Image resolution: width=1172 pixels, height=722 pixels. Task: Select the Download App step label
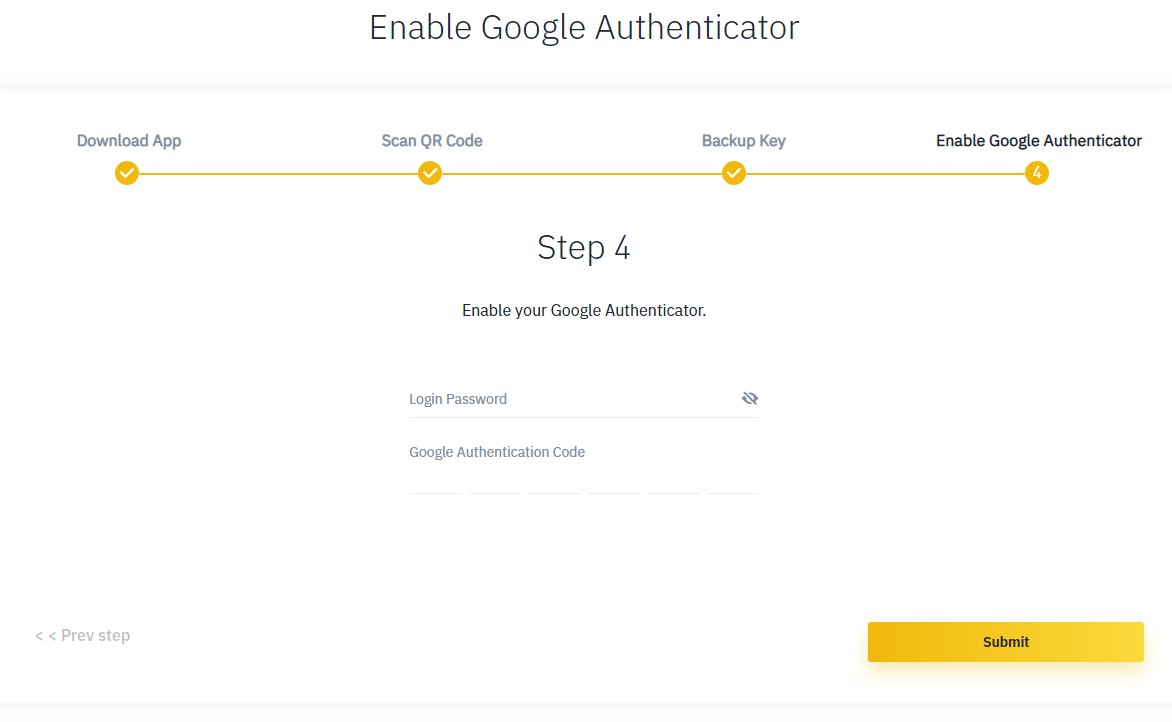click(x=128, y=140)
